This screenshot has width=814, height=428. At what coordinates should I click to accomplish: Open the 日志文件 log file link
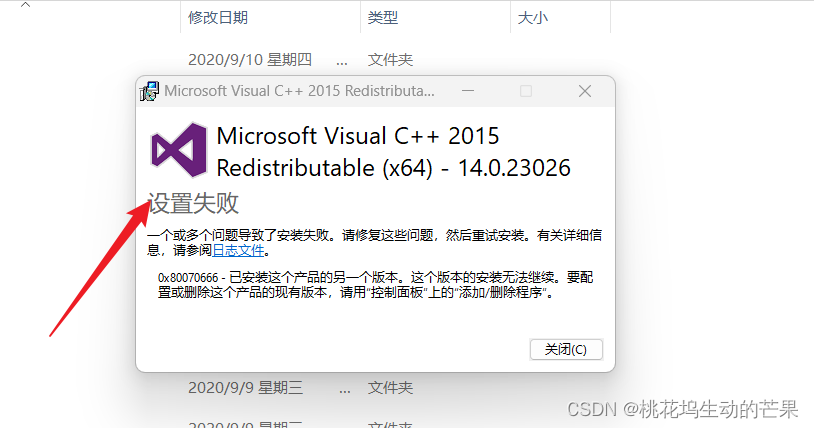238,250
